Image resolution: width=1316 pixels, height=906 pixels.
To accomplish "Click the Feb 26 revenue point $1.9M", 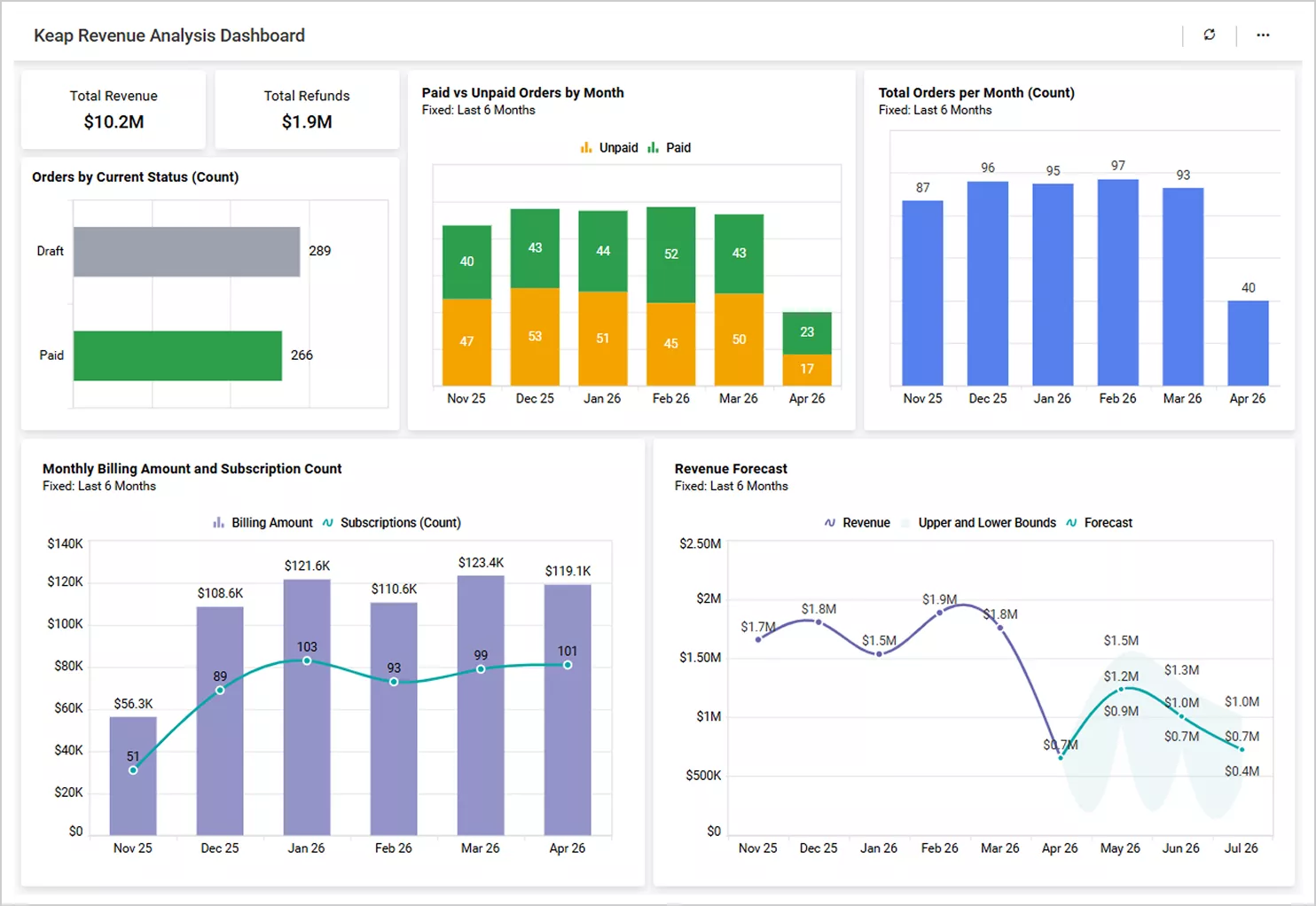I will [940, 612].
